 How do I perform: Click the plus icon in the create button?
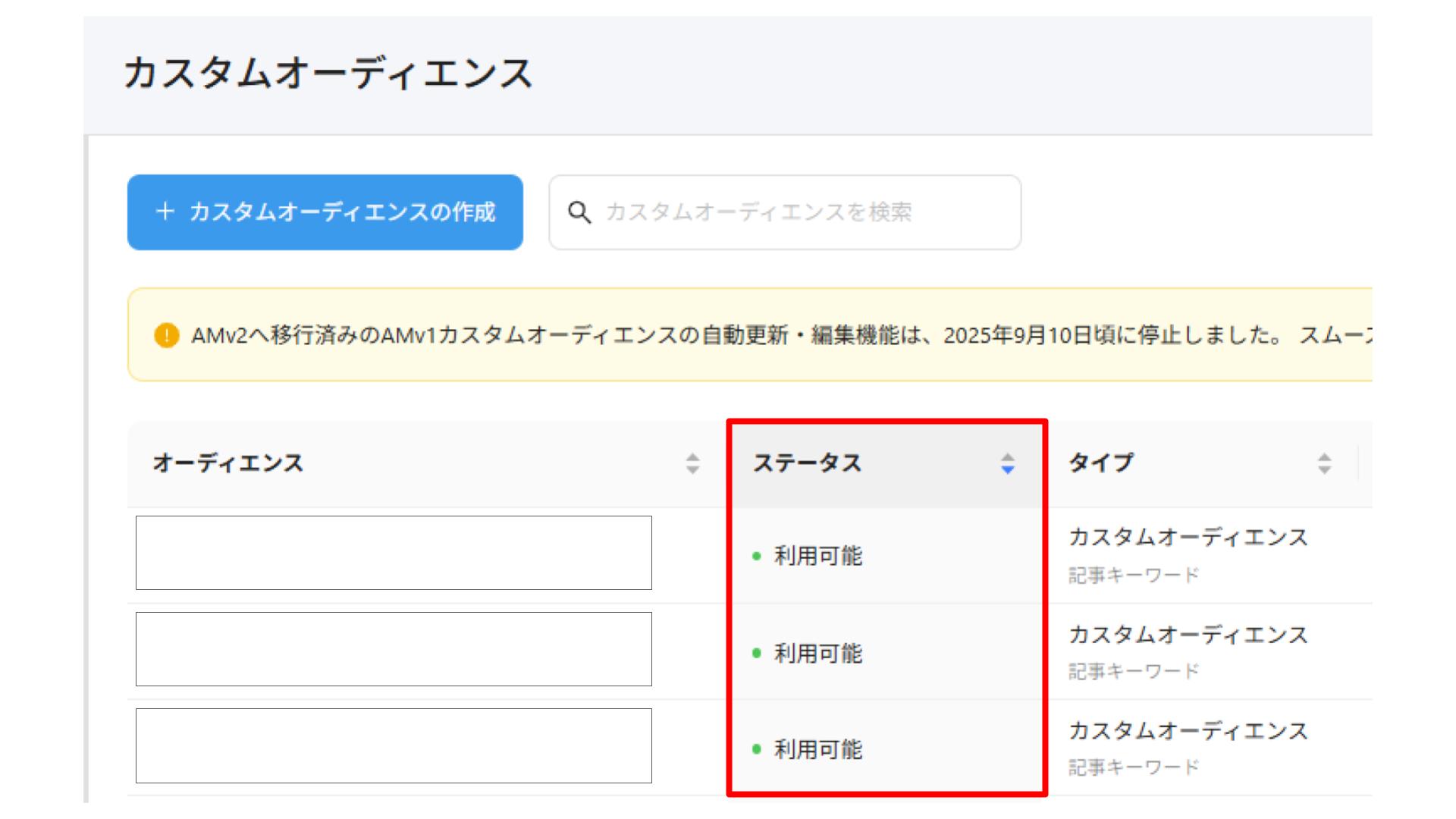click(165, 212)
